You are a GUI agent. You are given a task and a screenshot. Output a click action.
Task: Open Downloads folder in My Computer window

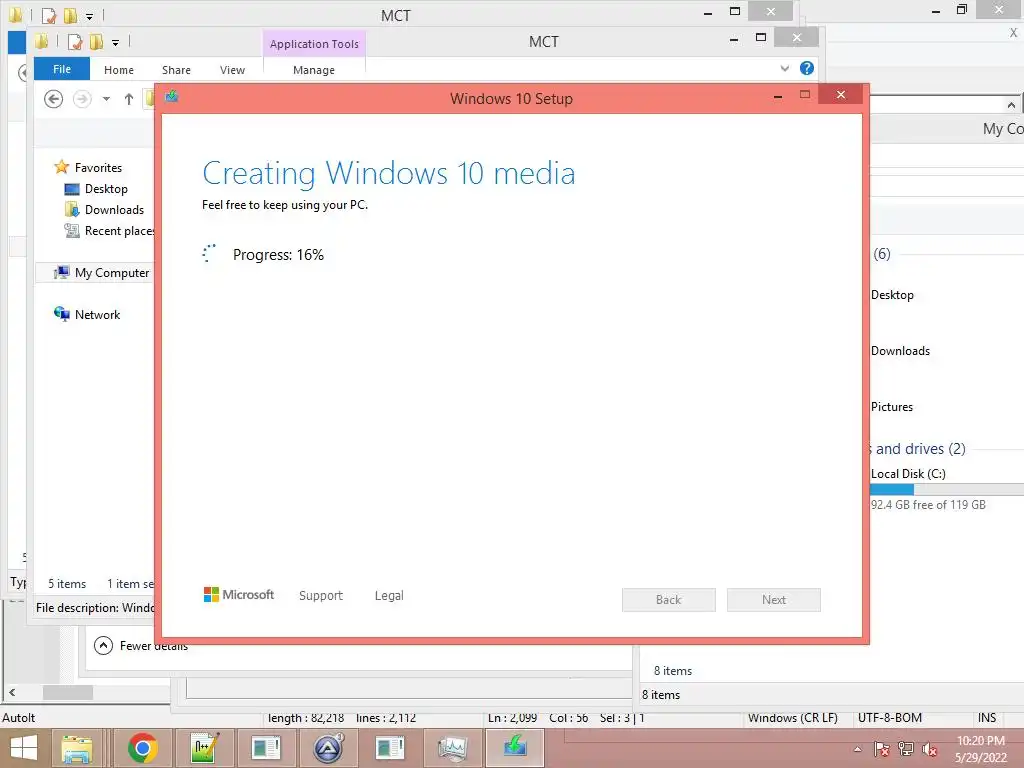pos(900,351)
